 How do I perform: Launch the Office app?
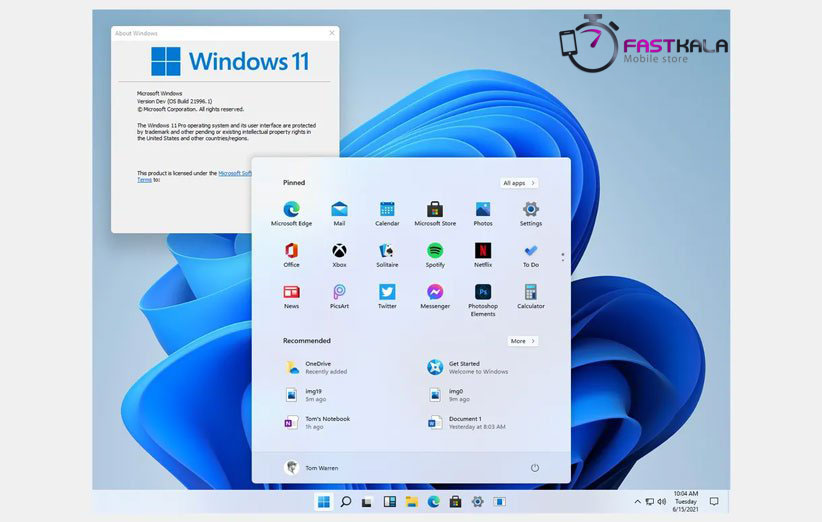tap(291, 255)
